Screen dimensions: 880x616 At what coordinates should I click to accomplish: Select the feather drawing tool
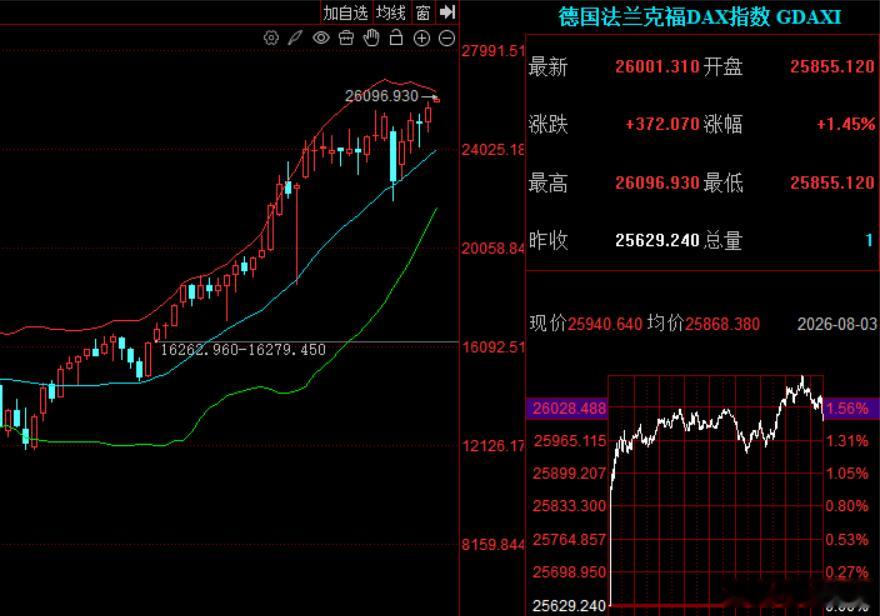pyautogui.click(x=295, y=38)
